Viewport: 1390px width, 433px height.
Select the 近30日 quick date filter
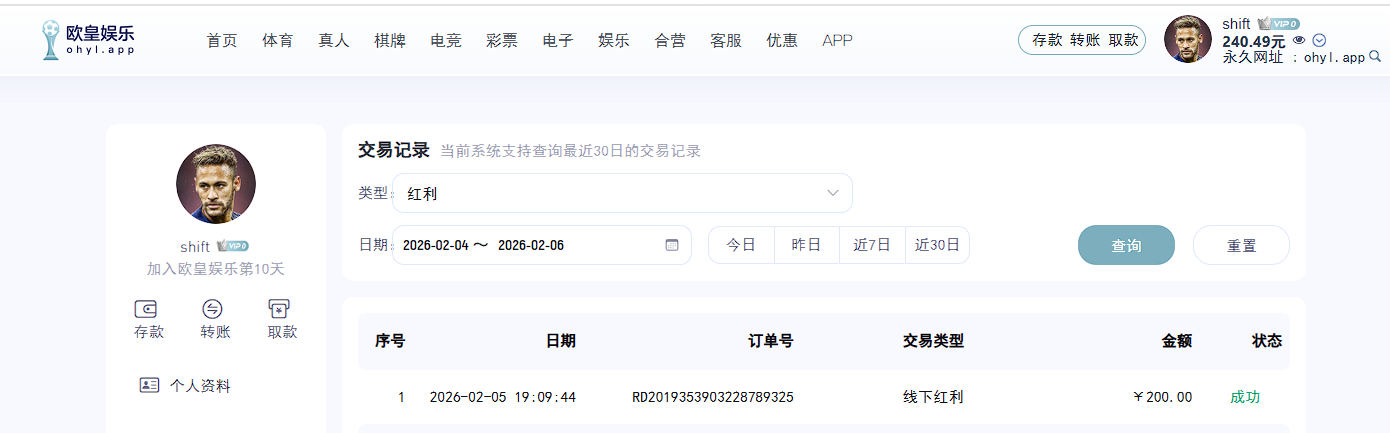(x=937, y=245)
